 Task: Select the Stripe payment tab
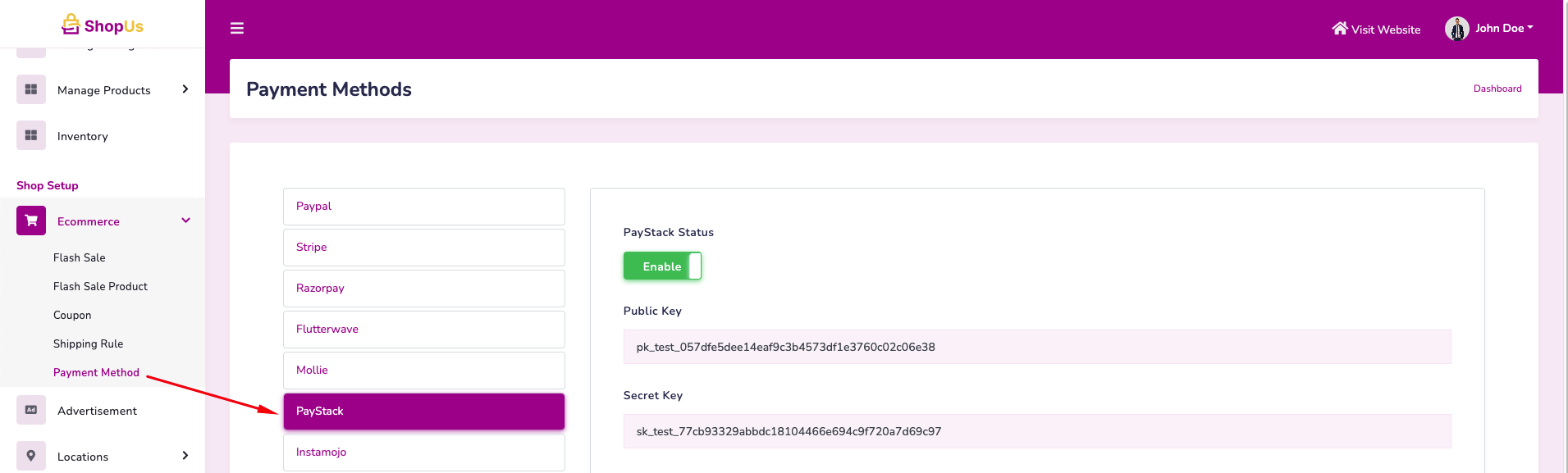tap(423, 248)
